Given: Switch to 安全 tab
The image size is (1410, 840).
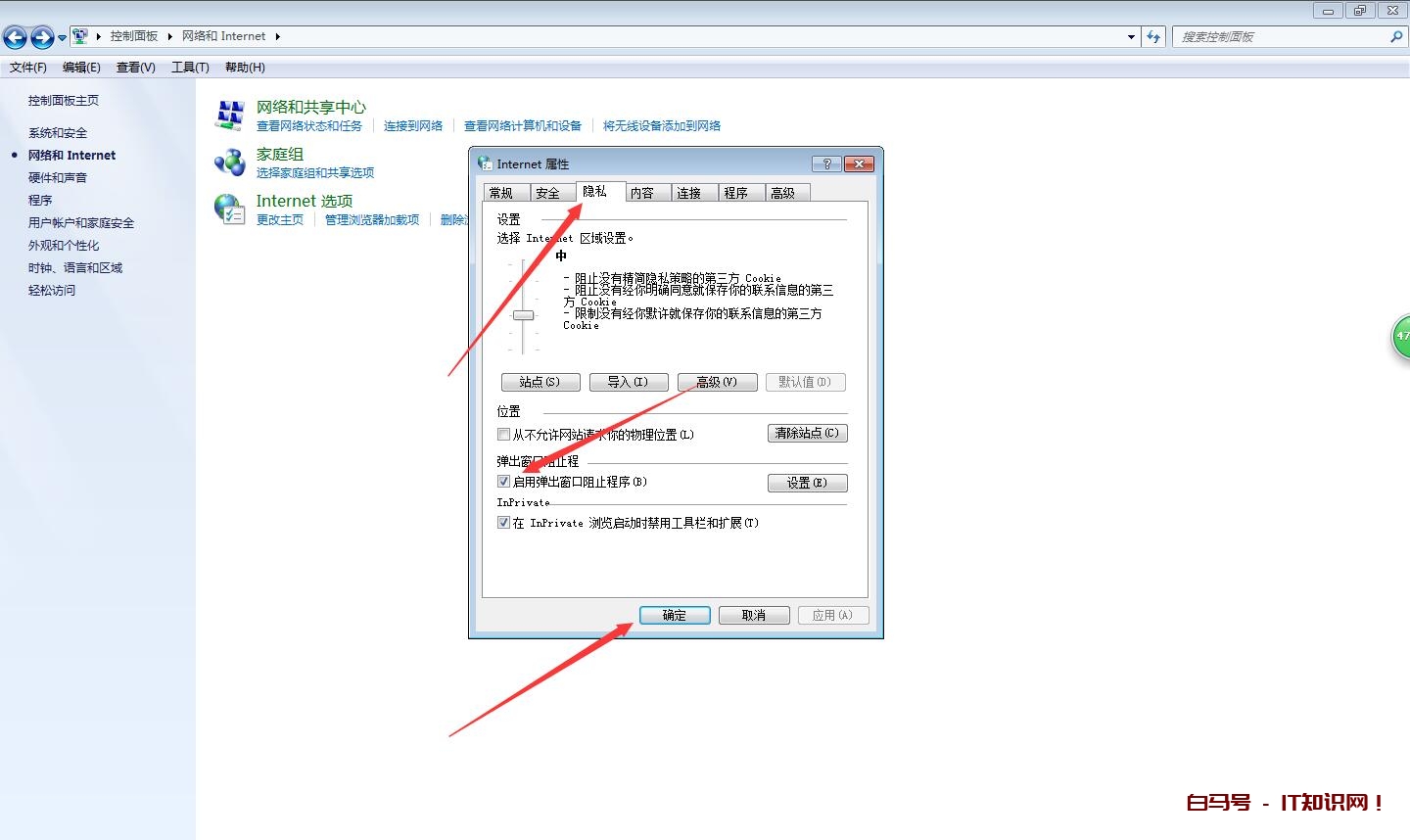Looking at the screenshot, I should pos(553,193).
